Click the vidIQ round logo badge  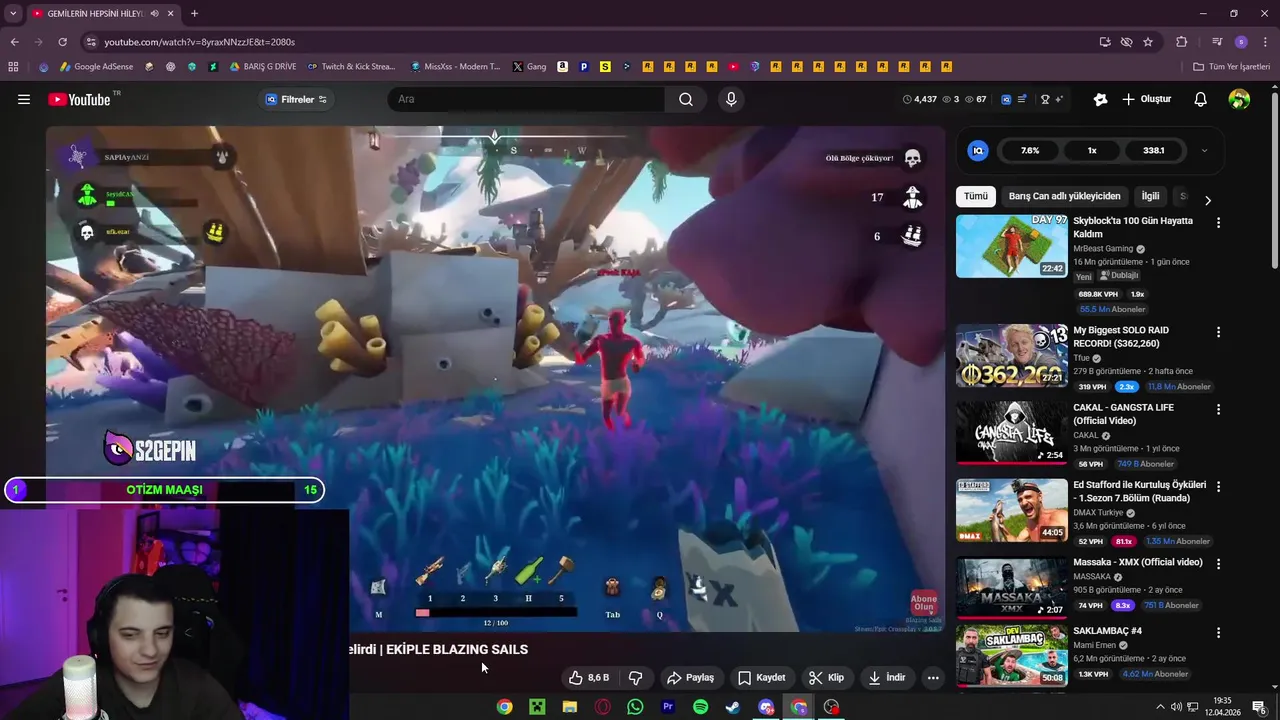point(978,150)
